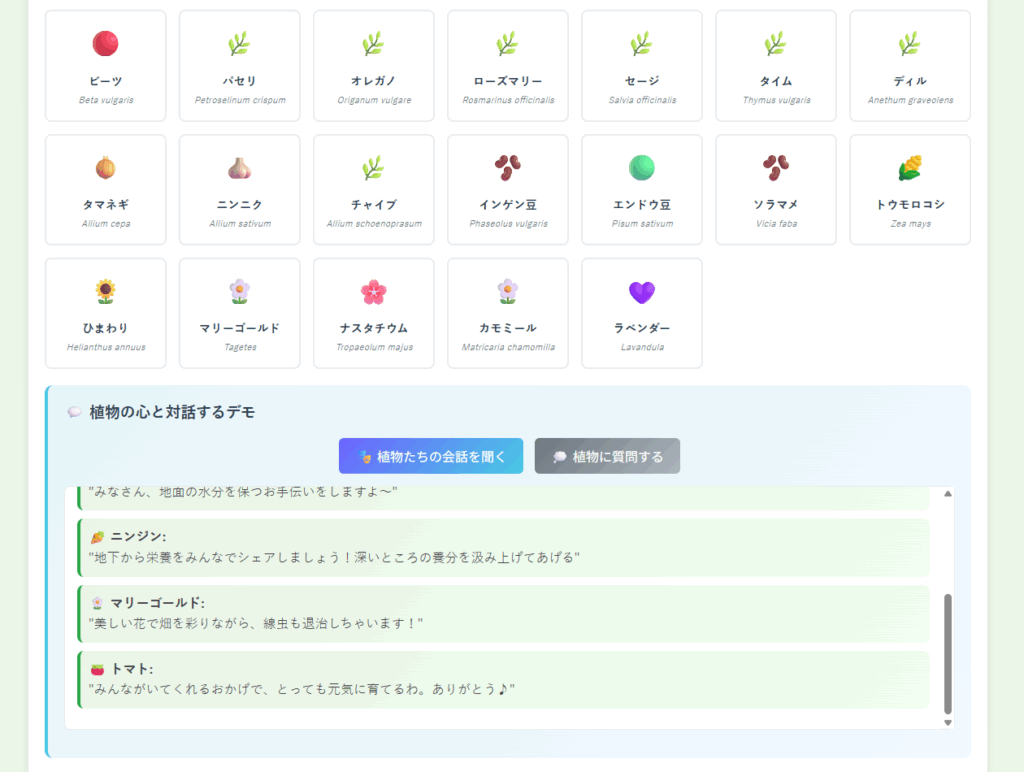The height and width of the screenshot is (772, 1024).
Task: Click the kidney bean (インゲン豆) icon
Action: tap(507, 167)
